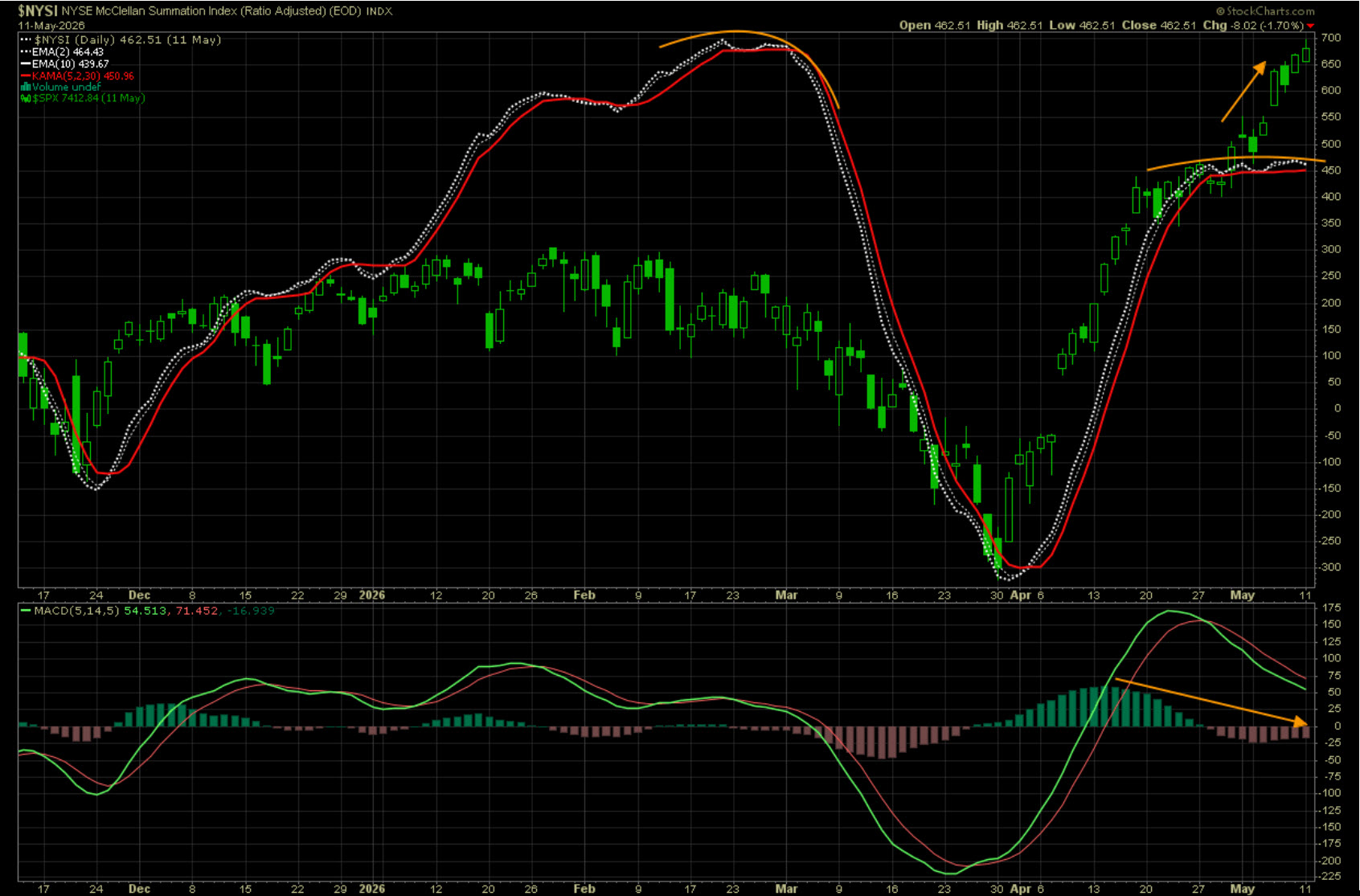Click the 300 label on the price axis
The height and width of the screenshot is (896, 1360).
[1330, 249]
